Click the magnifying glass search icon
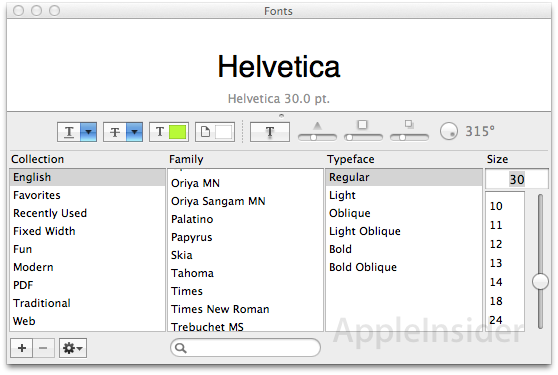Viewport: 558px width, 375px height. [x=181, y=348]
